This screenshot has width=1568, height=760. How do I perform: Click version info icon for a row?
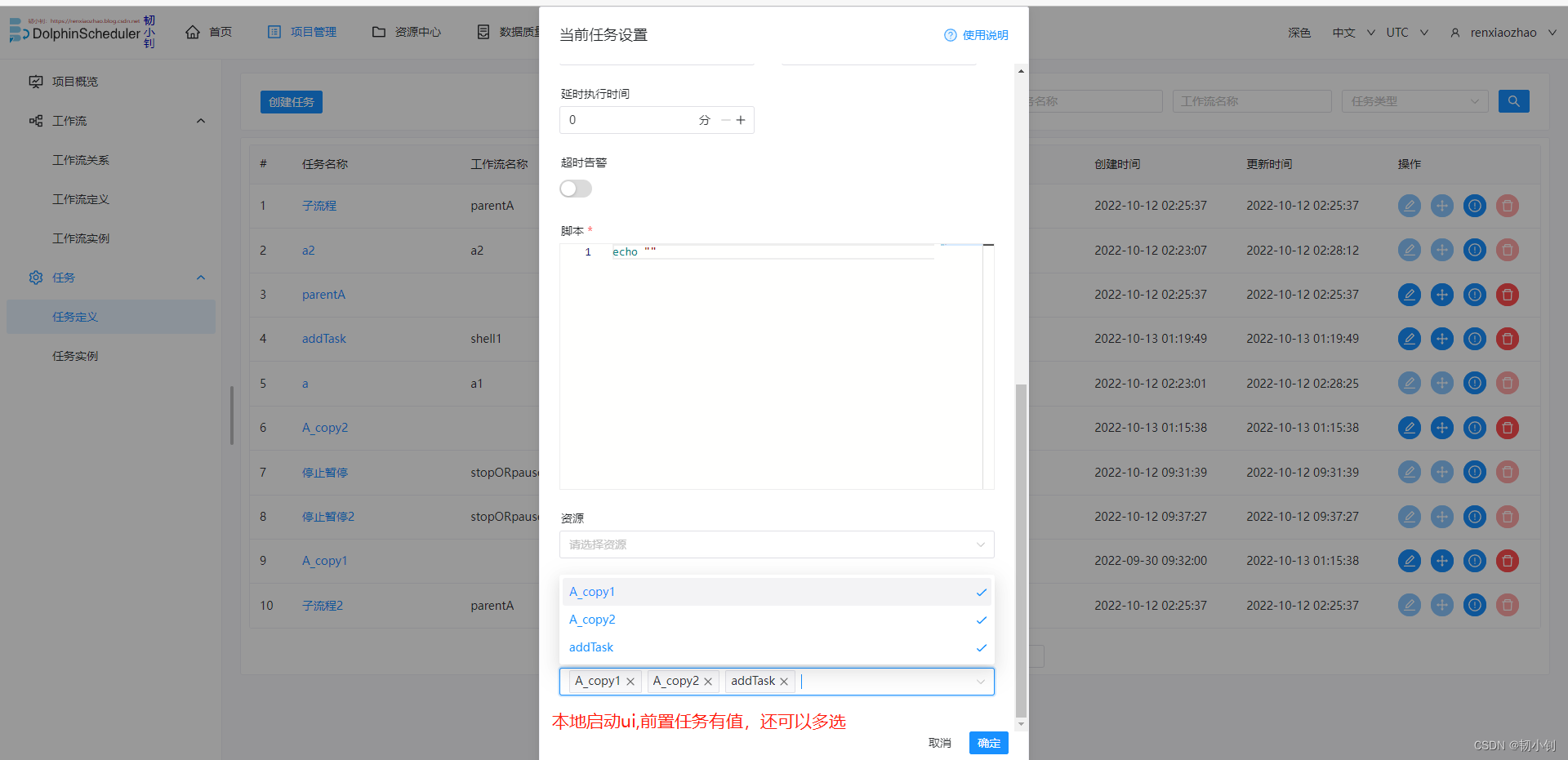tap(1475, 383)
